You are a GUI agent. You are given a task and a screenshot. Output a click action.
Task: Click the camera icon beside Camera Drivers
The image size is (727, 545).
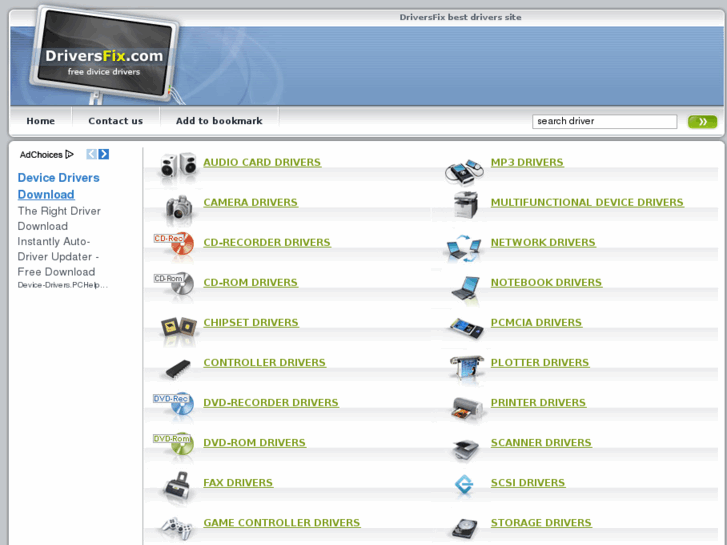179,206
